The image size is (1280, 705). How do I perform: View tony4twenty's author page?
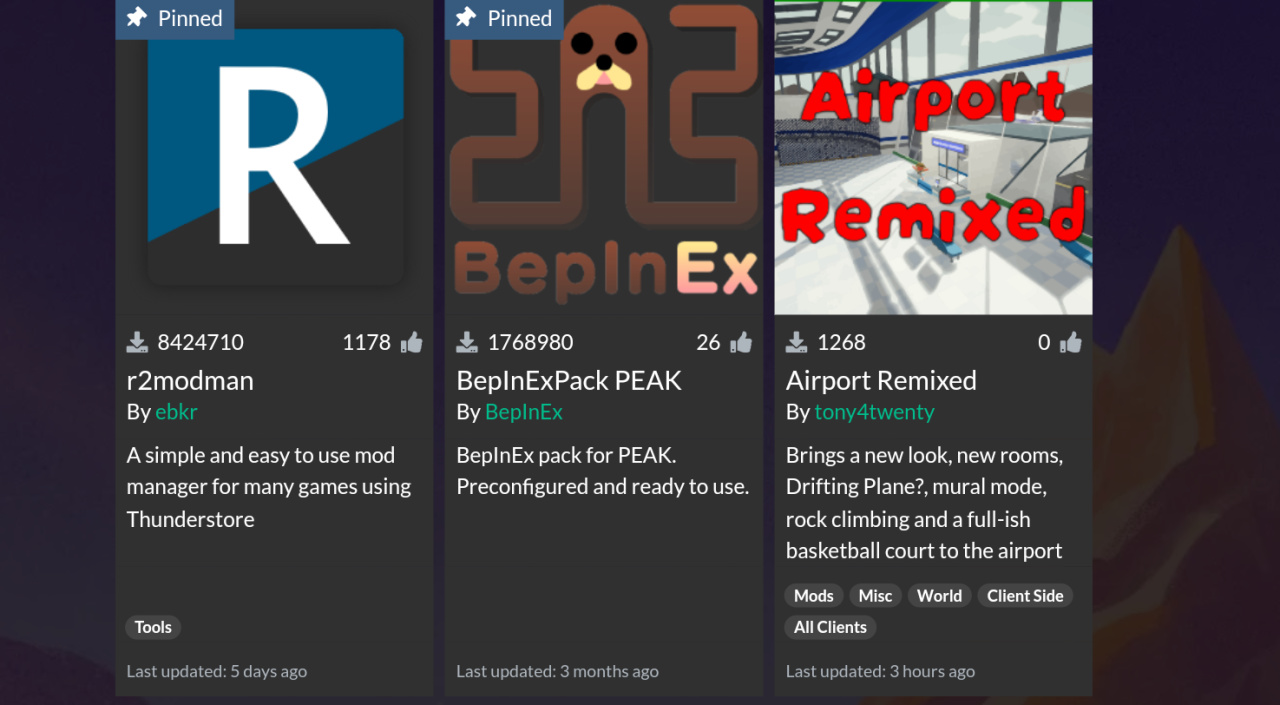(x=874, y=411)
